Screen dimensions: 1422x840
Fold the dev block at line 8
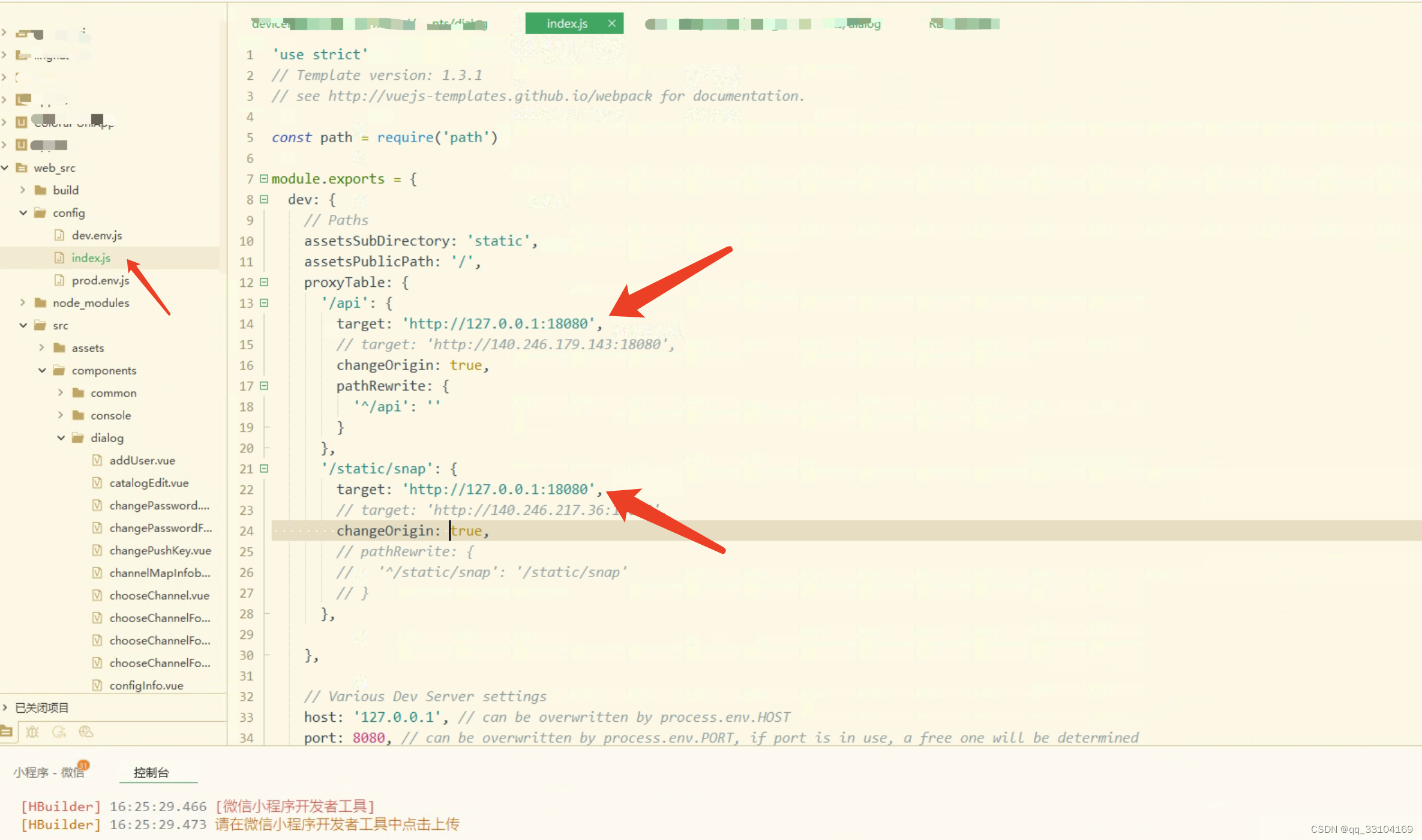[264, 199]
